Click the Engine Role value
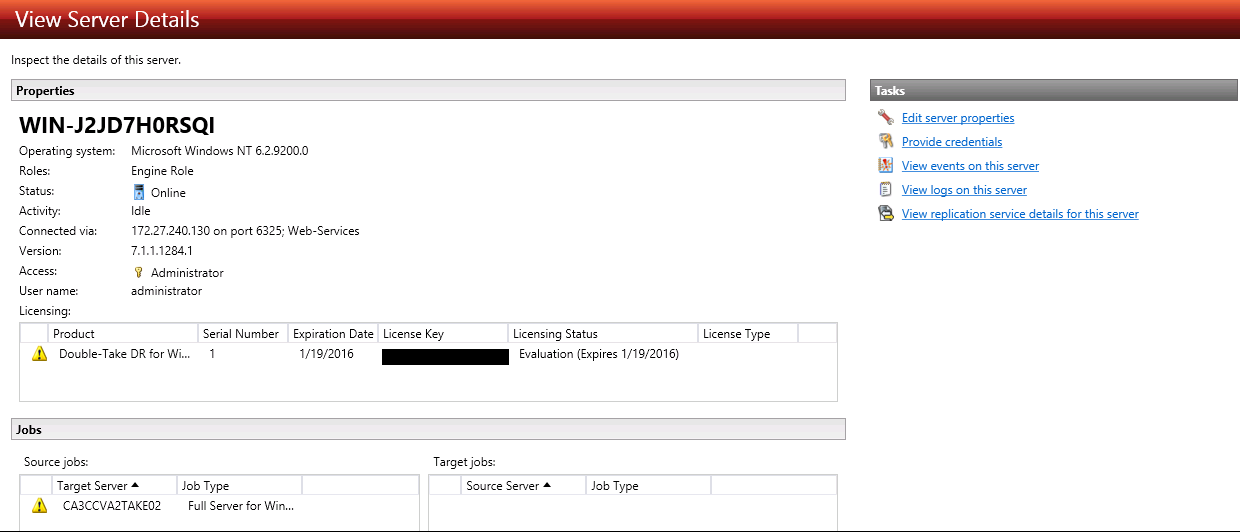This screenshot has height=532, width=1240. click(x=162, y=171)
